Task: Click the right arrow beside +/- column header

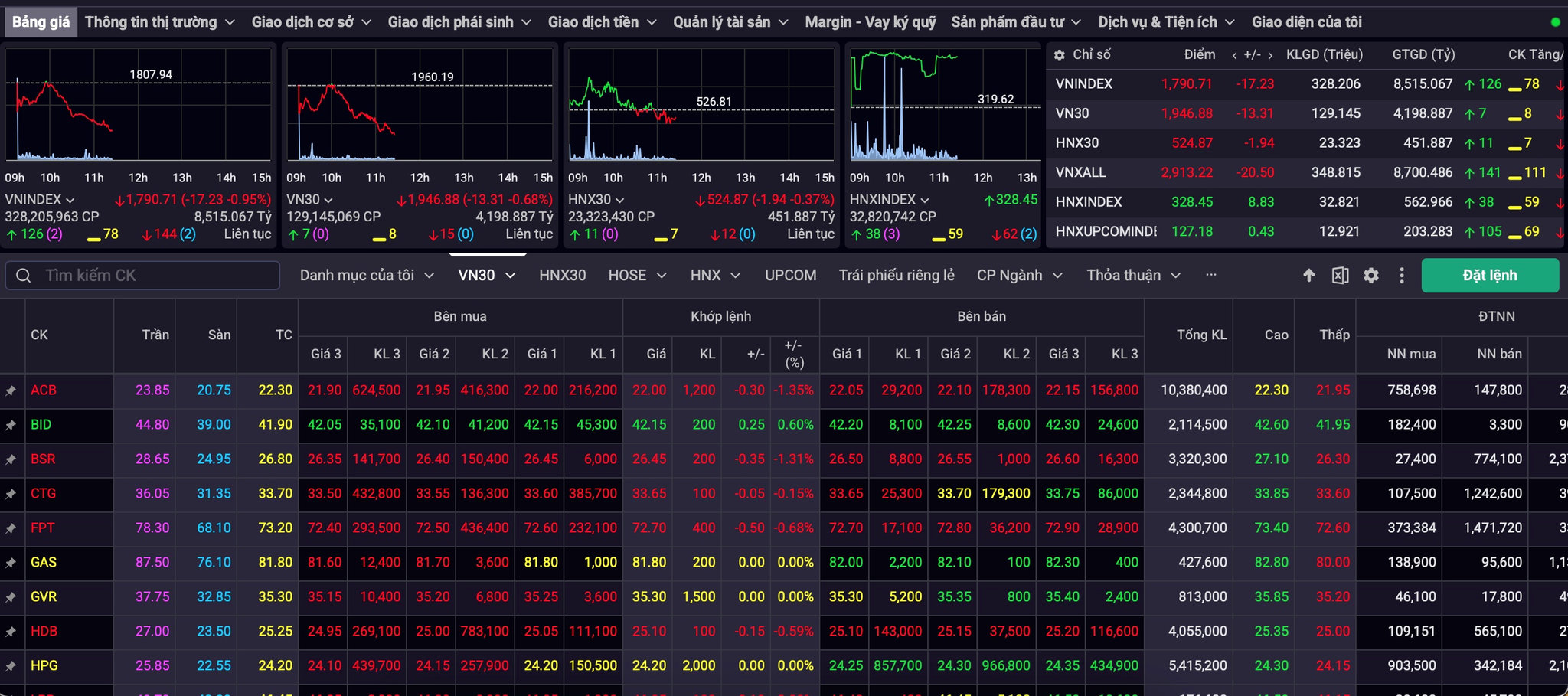Action: (x=1270, y=55)
